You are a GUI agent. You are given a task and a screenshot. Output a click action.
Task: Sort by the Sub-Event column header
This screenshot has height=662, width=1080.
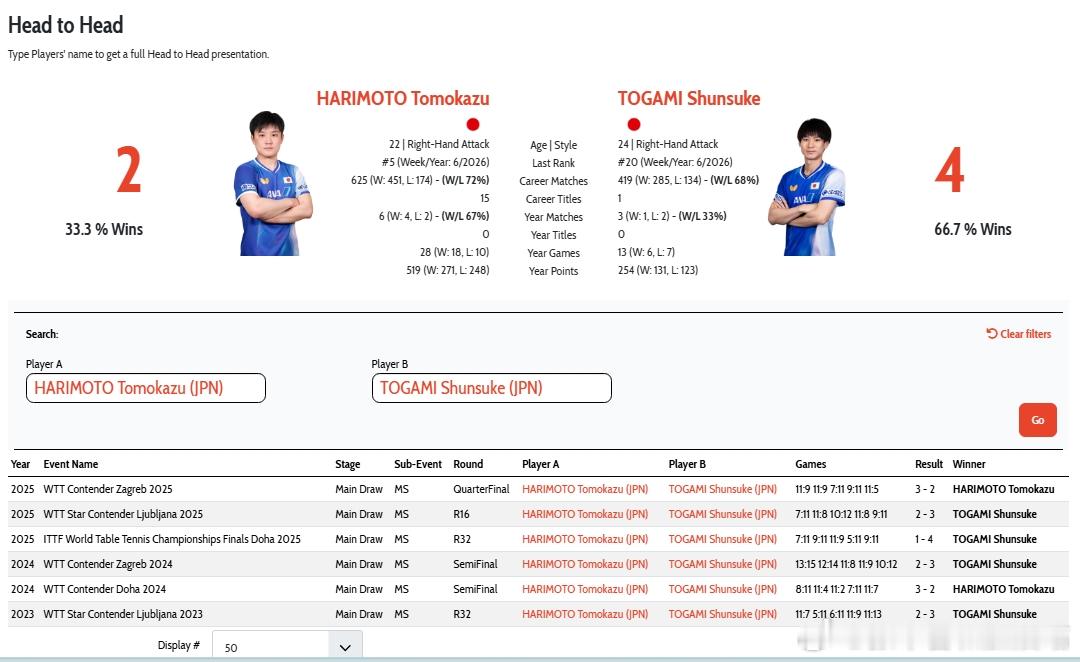(x=418, y=464)
